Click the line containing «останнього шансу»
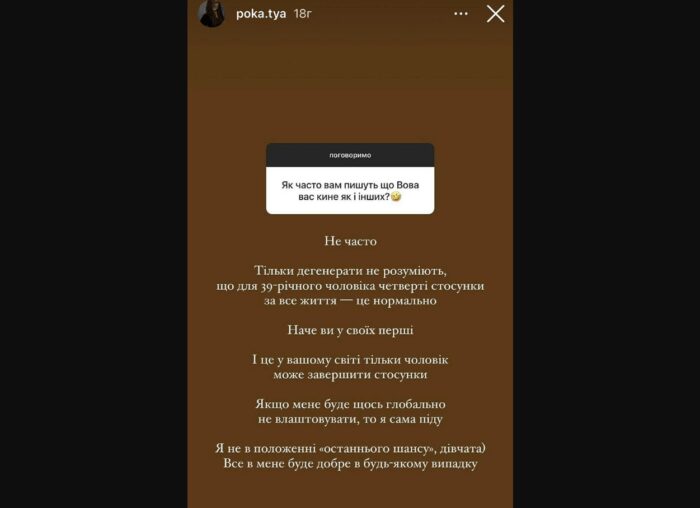 pos(350,448)
